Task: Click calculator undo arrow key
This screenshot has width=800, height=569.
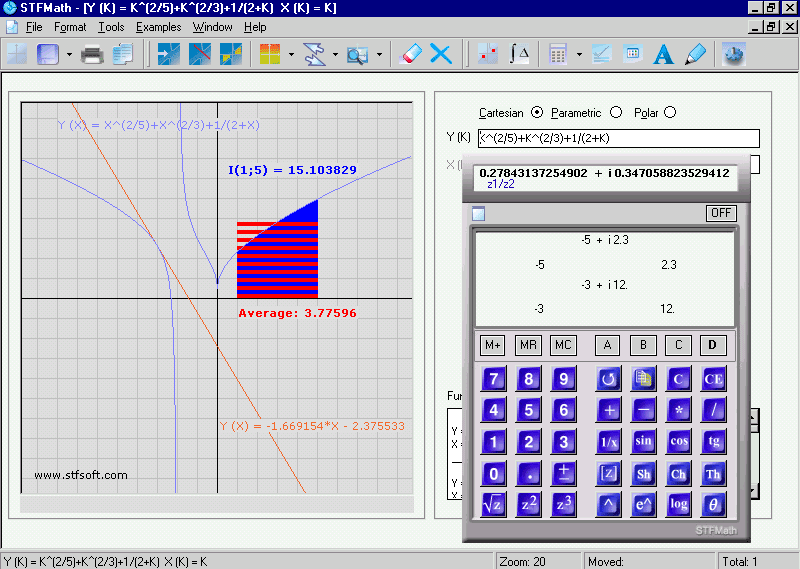Action: click(x=608, y=379)
